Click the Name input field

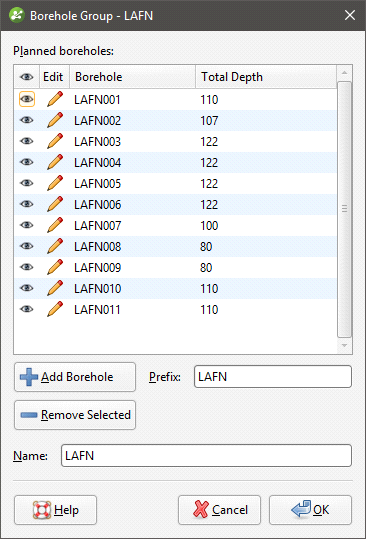point(206,456)
